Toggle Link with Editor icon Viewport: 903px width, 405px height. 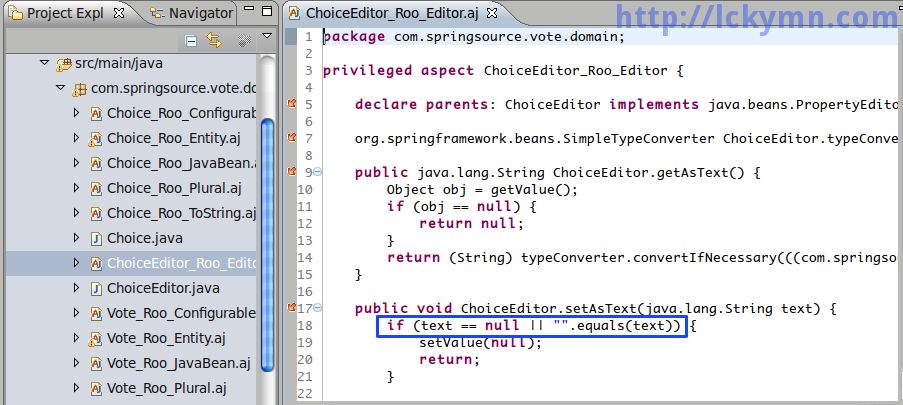214,40
